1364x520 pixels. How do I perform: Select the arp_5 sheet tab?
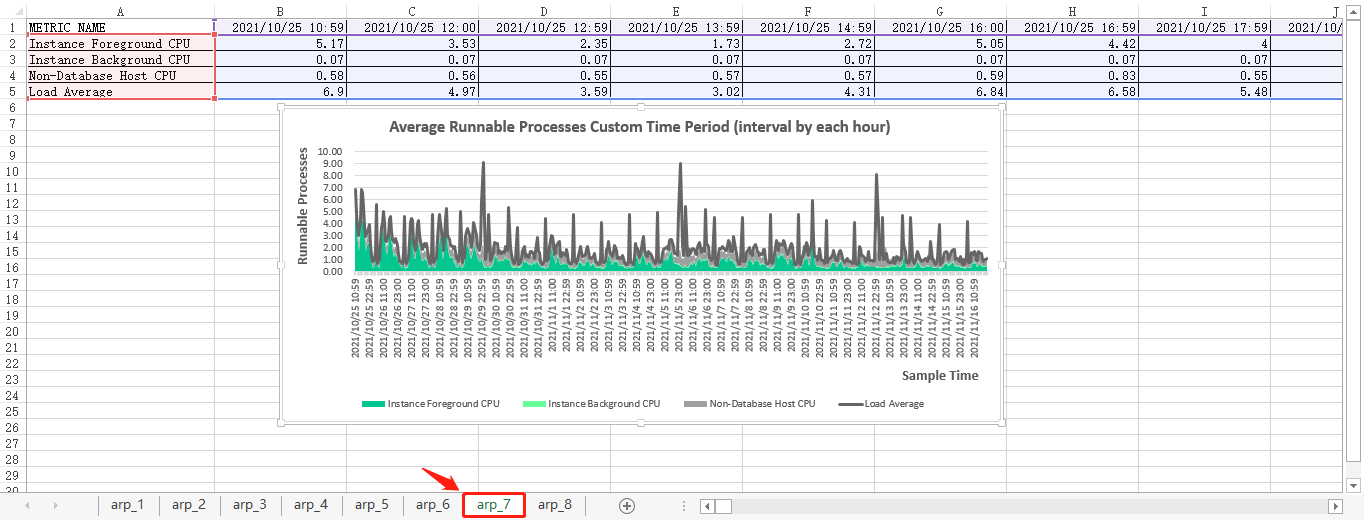pyautogui.click(x=372, y=505)
